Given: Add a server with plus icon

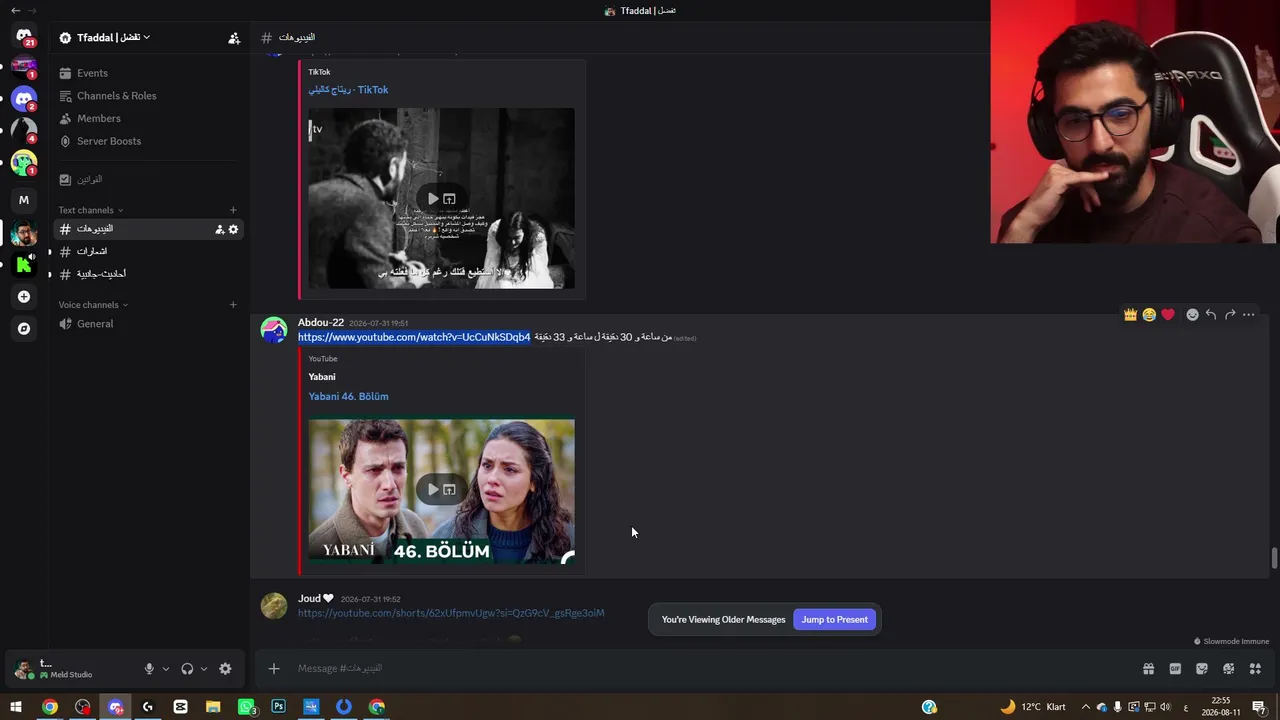Looking at the screenshot, I should tap(24, 296).
